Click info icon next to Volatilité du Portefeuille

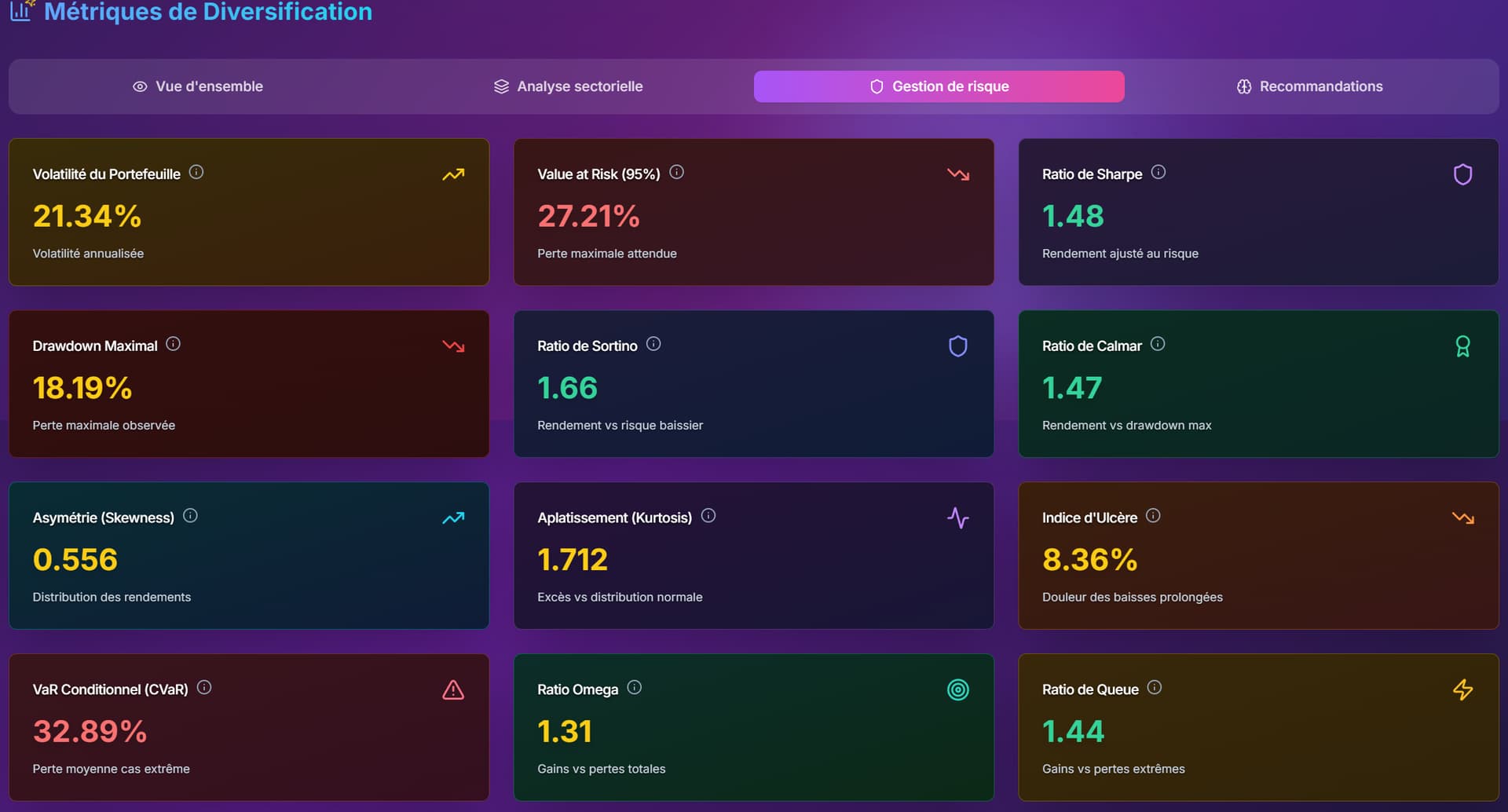click(196, 172)
